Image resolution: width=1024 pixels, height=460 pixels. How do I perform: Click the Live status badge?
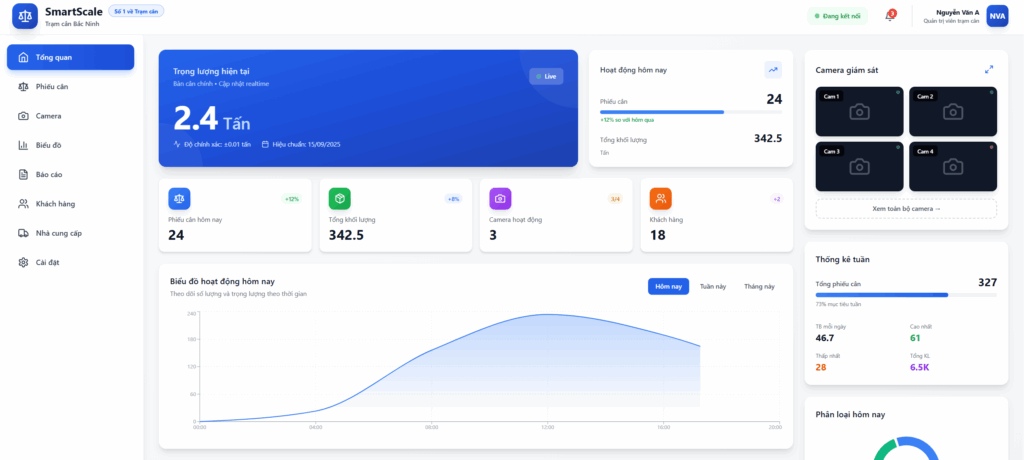tap(546, 76)
